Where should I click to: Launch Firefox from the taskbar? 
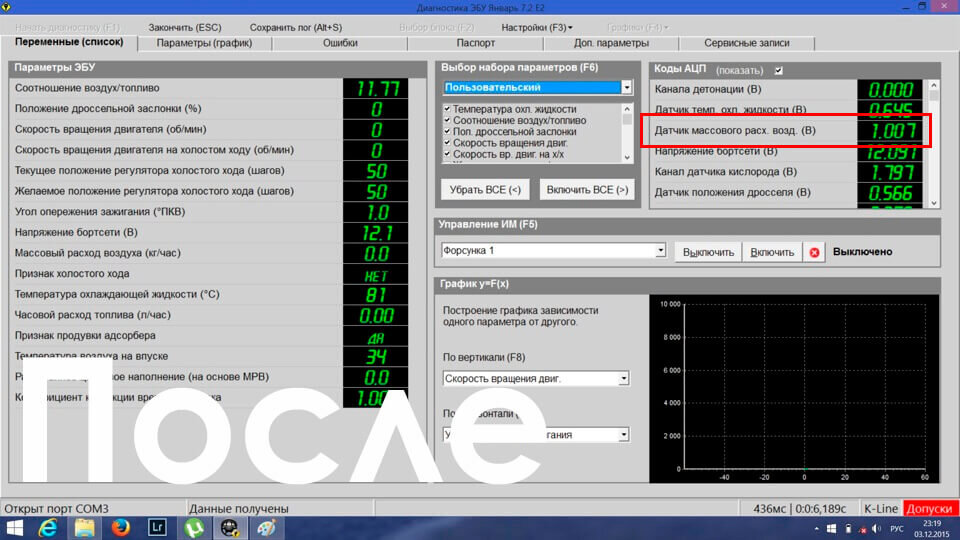click(x=121, y=528)
